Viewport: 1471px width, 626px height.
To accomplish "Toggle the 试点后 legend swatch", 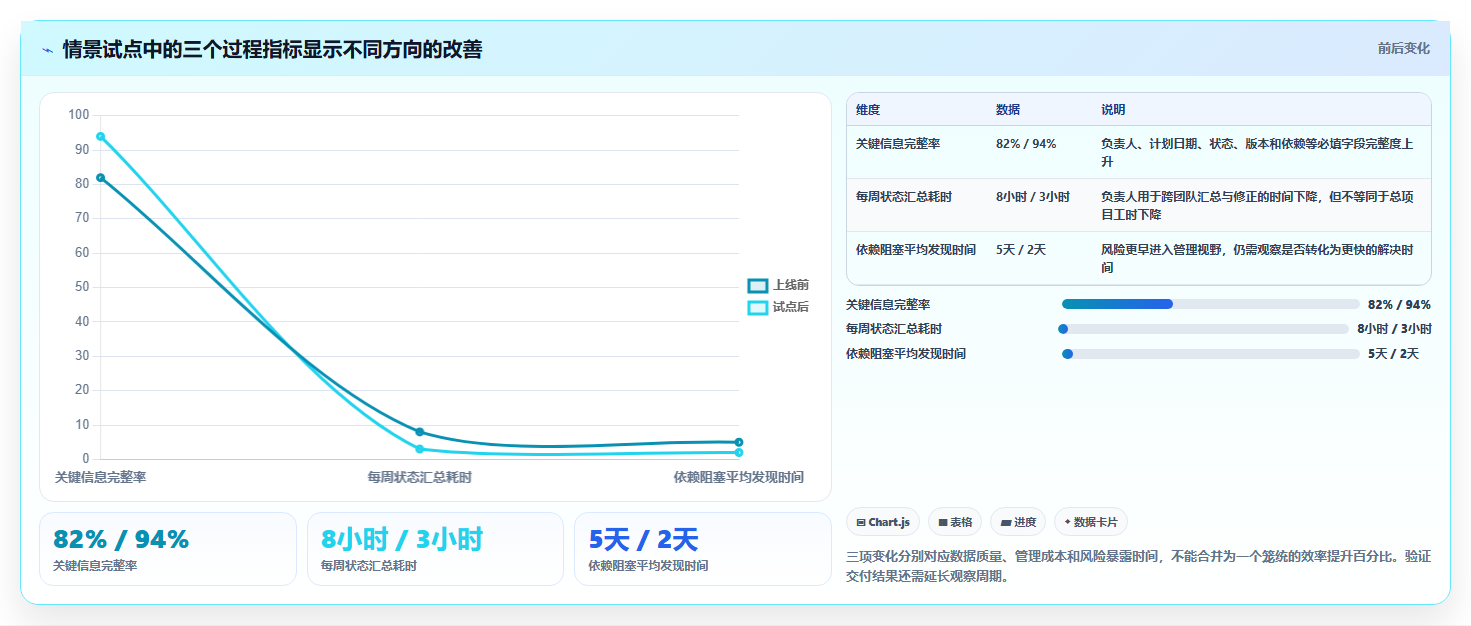I will click(758, 308).
